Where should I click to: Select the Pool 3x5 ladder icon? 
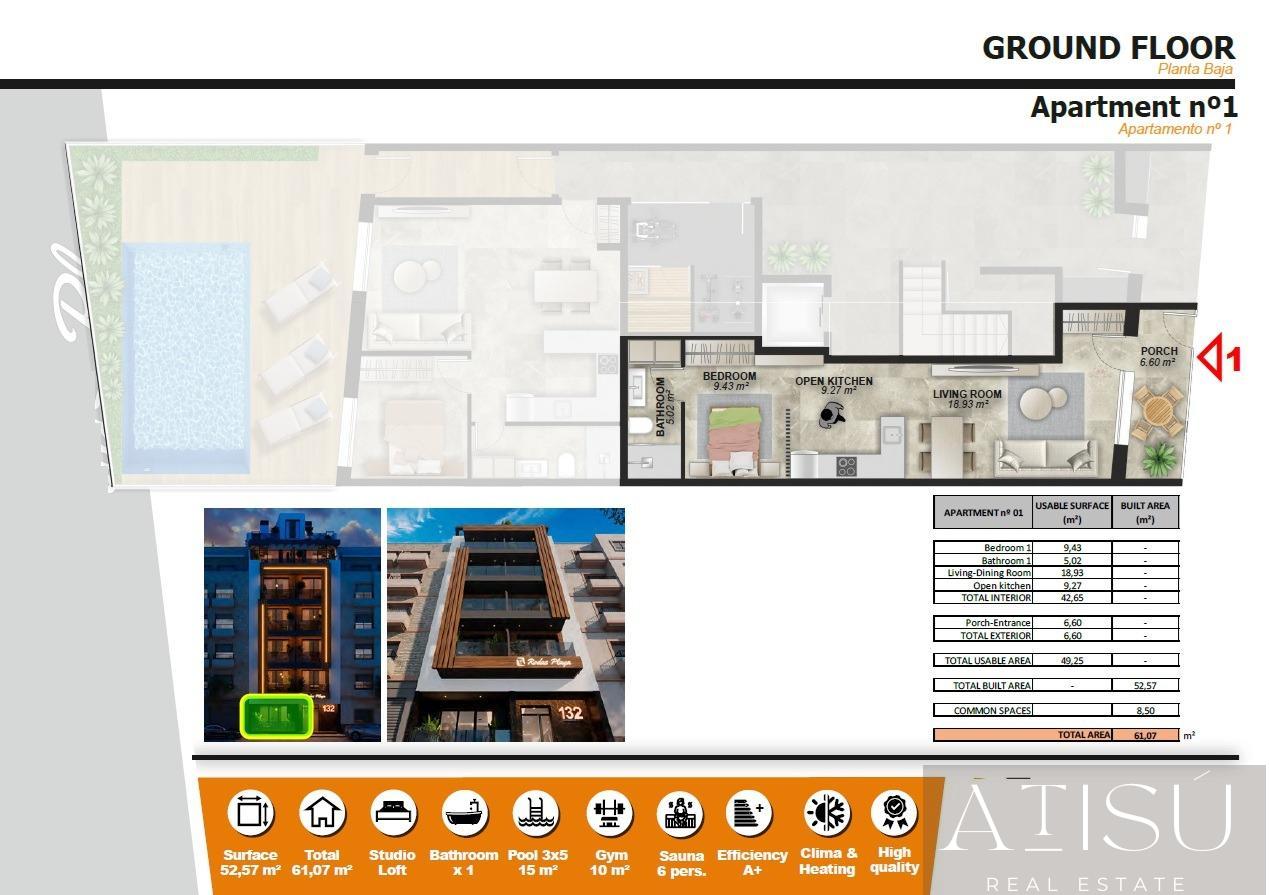pyautogui.click(x=537, y=813)
